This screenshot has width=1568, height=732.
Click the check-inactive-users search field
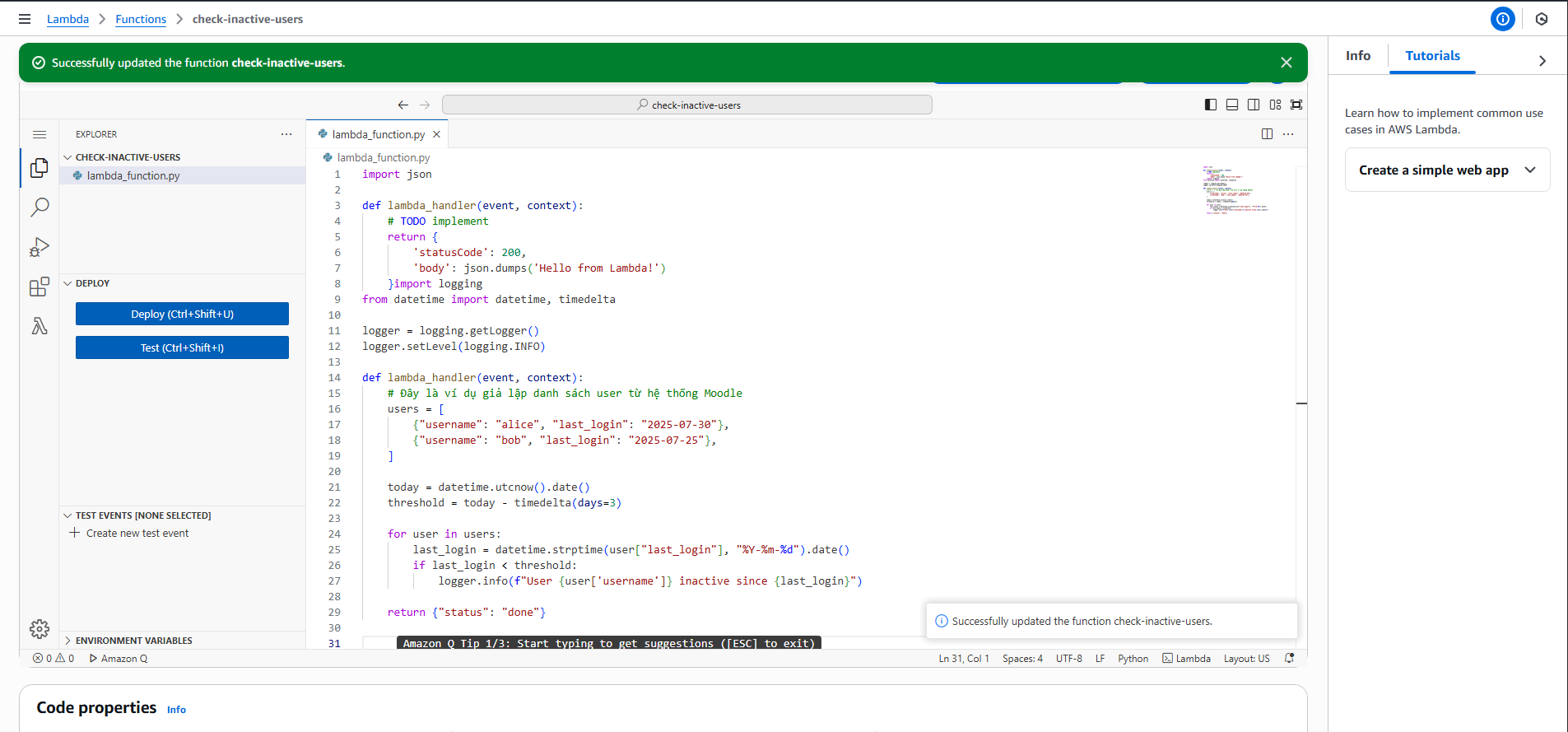pyautogui.click(x=687, y=105)
